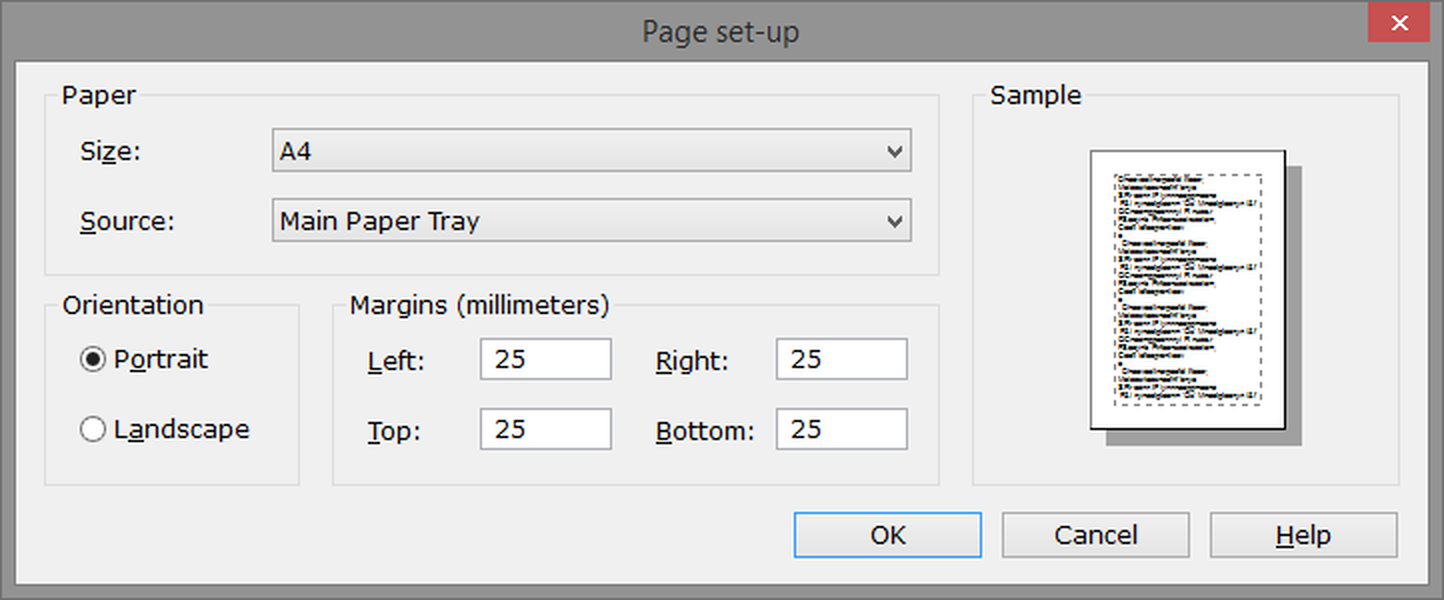Open the paper Size dropdown

591,152
